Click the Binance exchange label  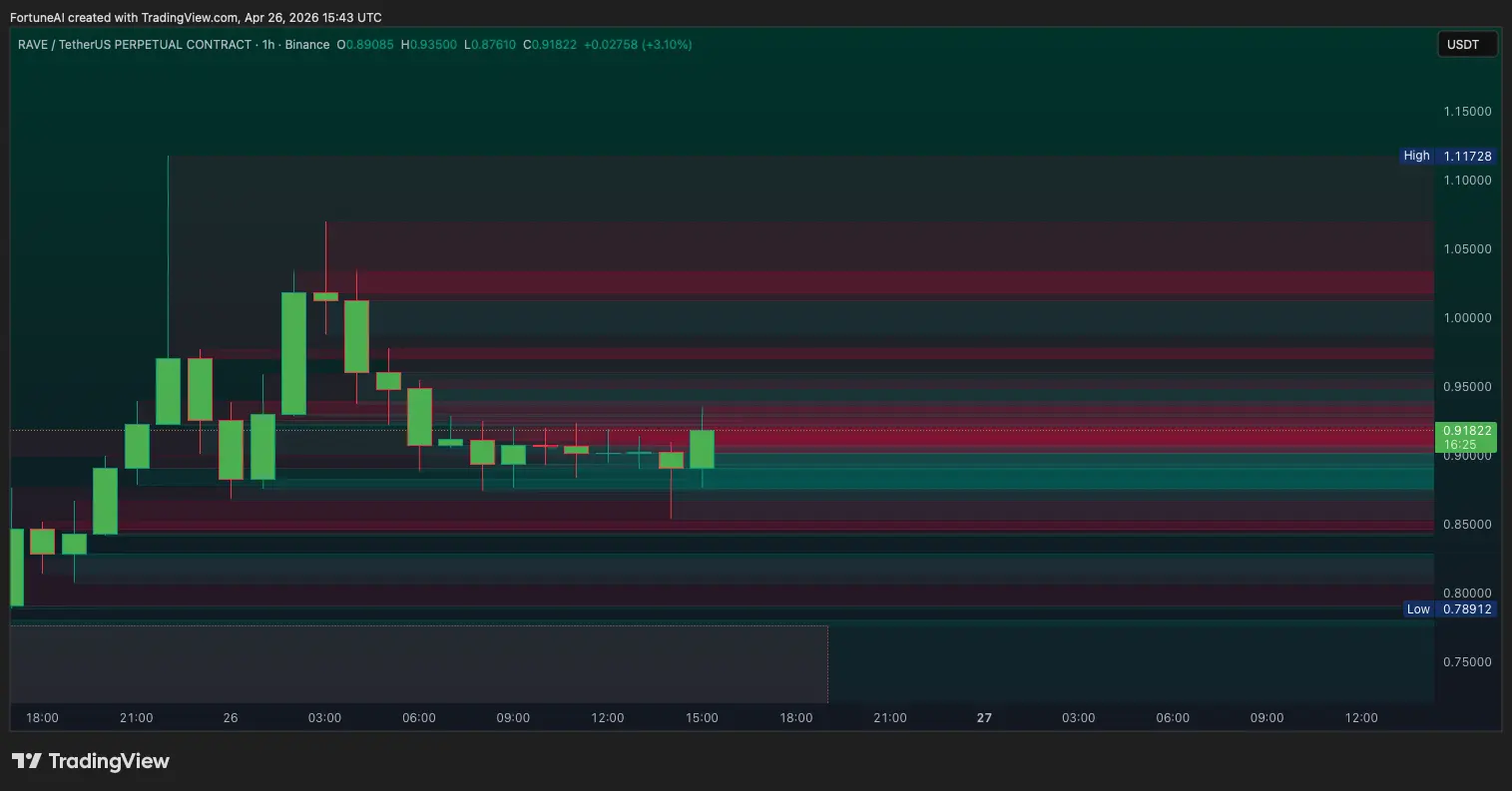[x=306, y=45]
